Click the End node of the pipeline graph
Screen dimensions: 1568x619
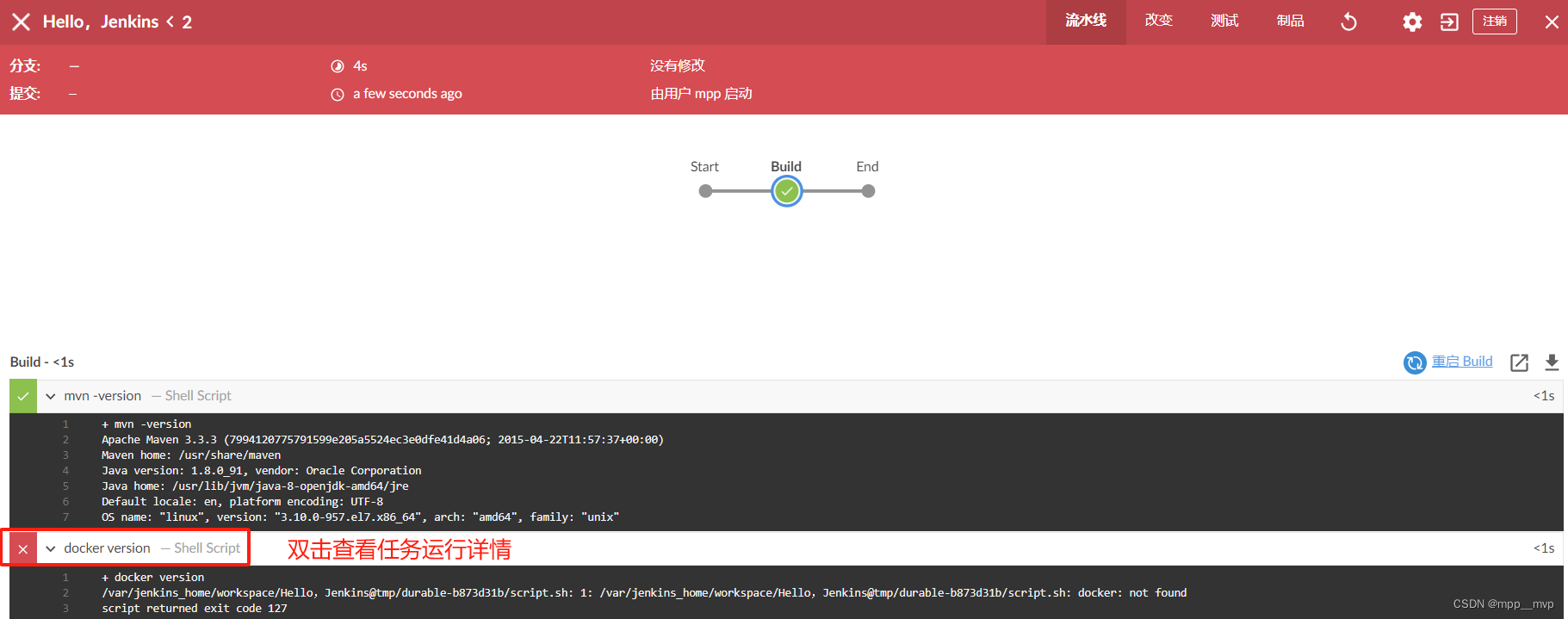868,191
